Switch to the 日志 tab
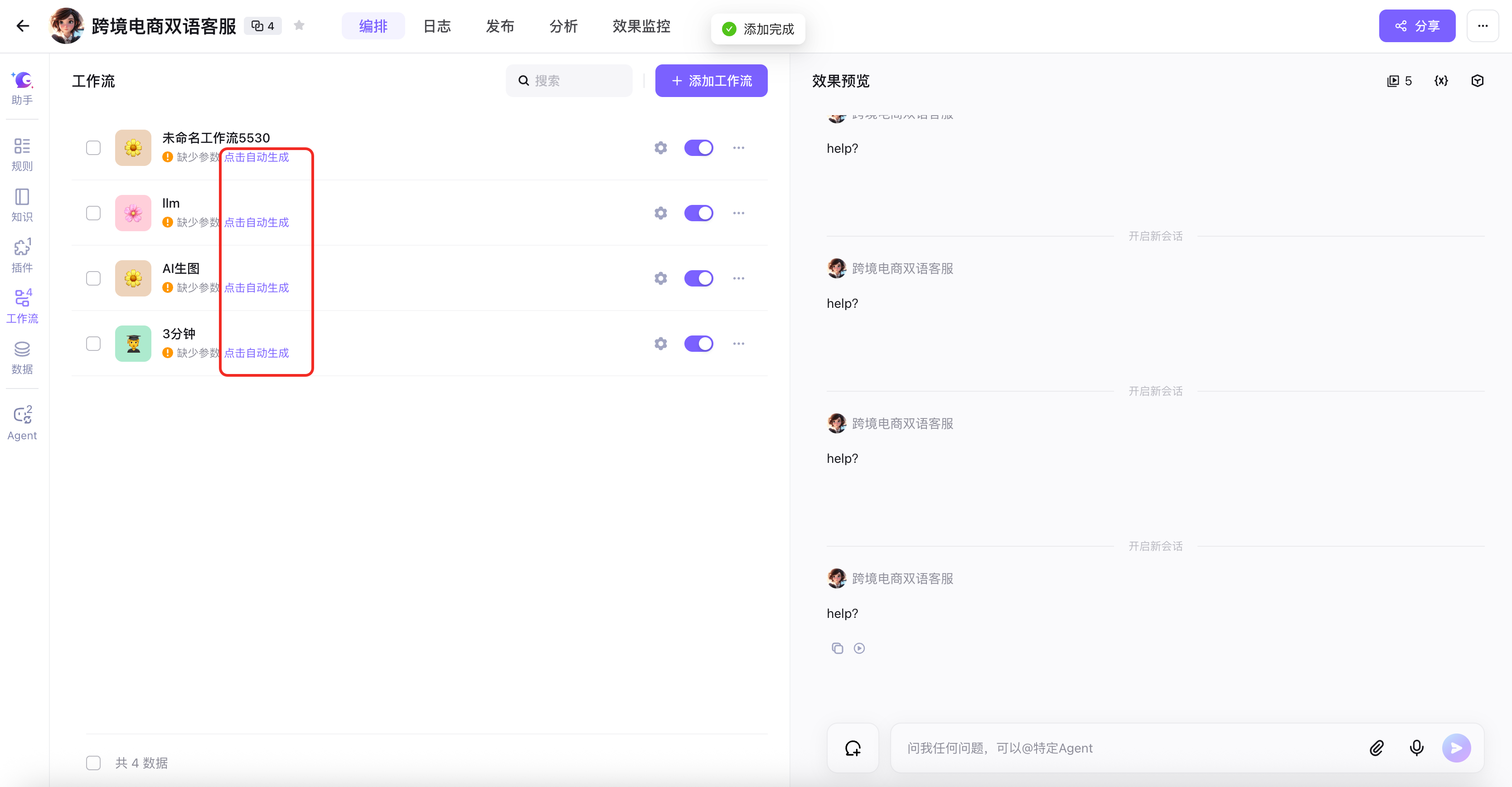Screen dimensions: 1512x787 click(437, 26)
